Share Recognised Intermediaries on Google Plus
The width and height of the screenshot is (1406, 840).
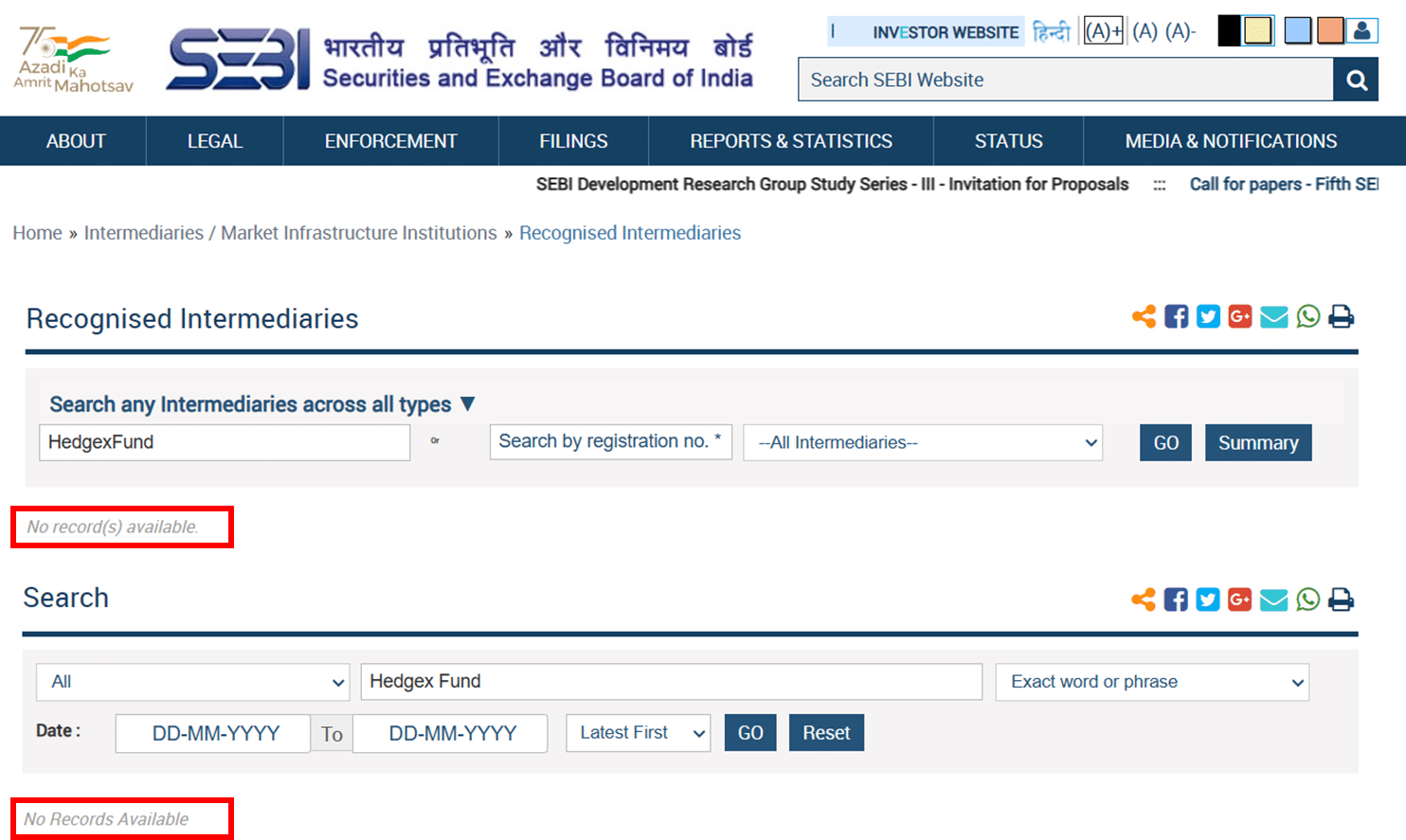click(1240, 316)
